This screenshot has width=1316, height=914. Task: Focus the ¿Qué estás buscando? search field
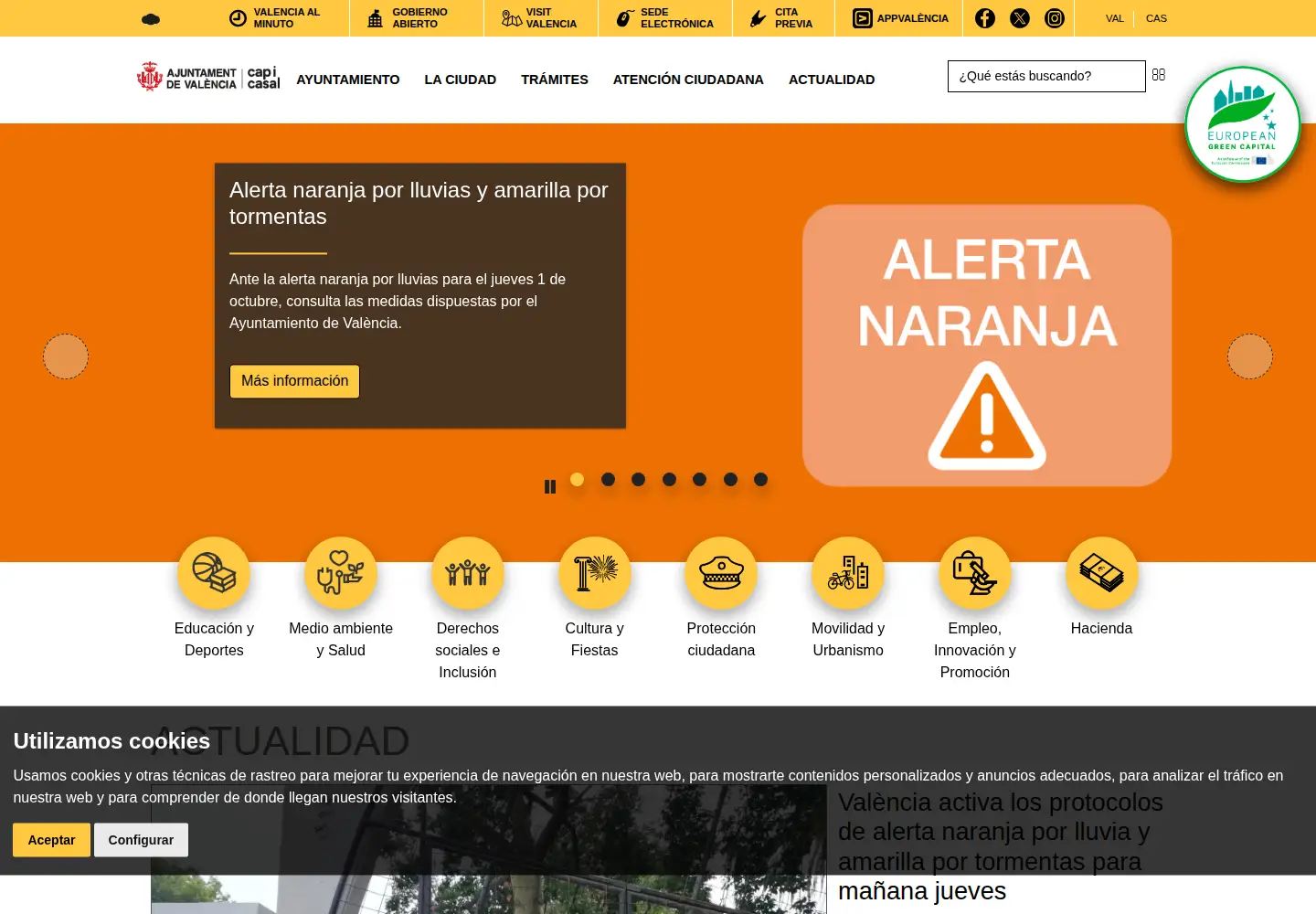1046,76
